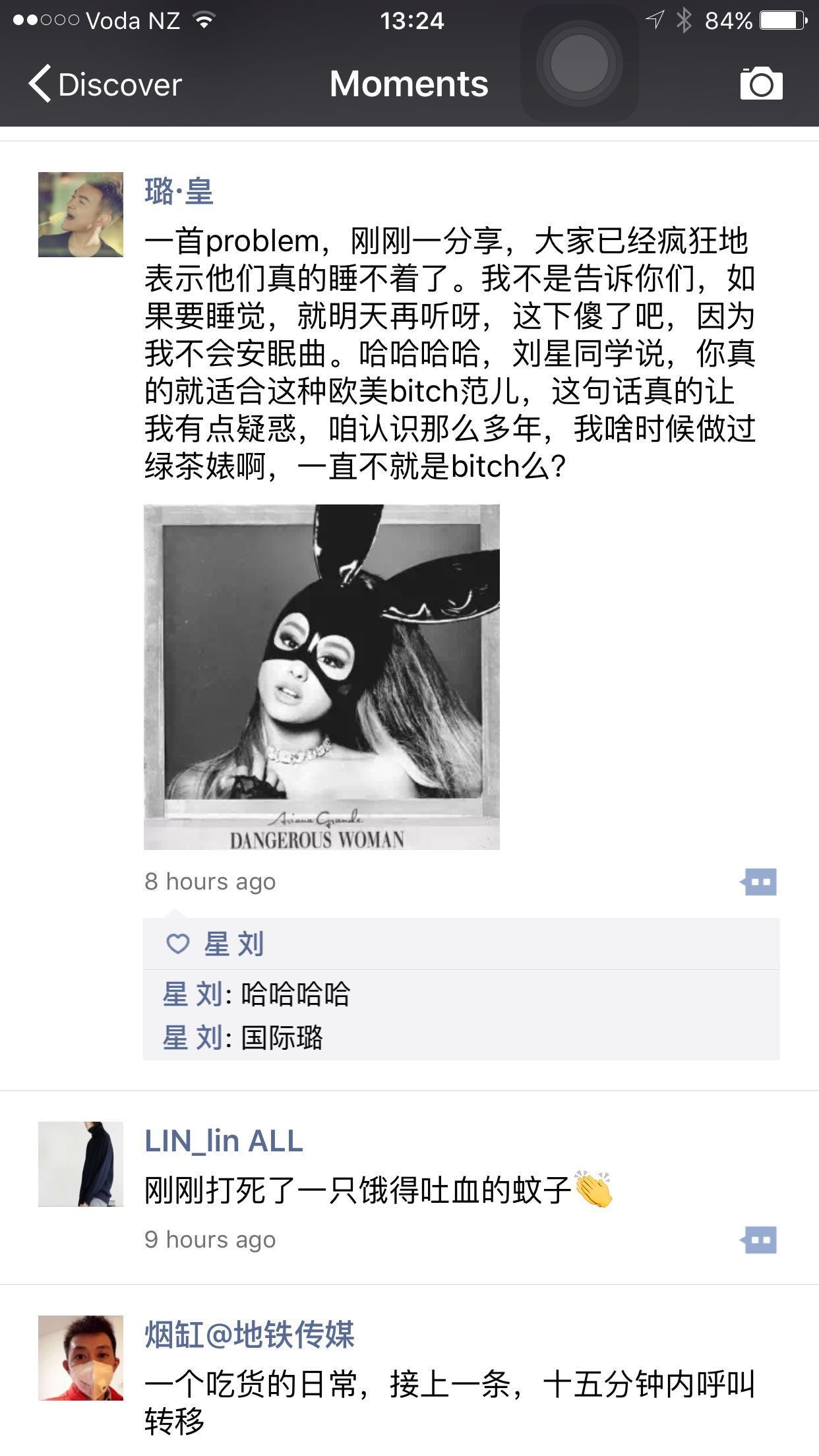819x1456 pixels.
Task: Tap the AssistiveTouch floating button
Action: (x=580, y=64)
